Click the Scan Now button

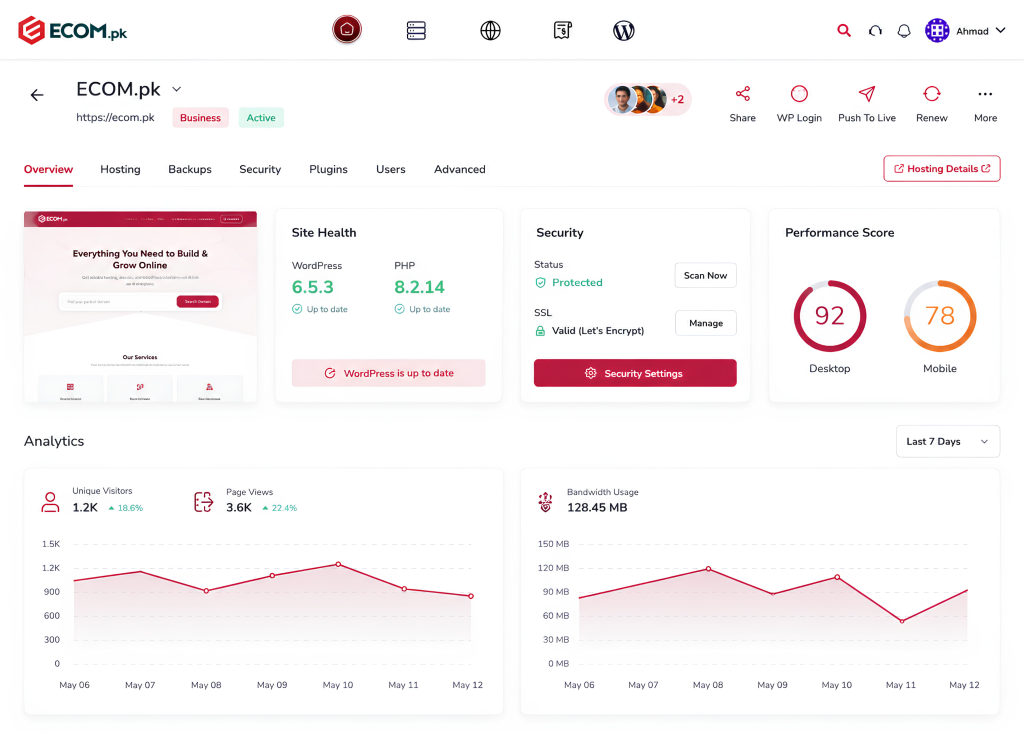click(705, 276)
